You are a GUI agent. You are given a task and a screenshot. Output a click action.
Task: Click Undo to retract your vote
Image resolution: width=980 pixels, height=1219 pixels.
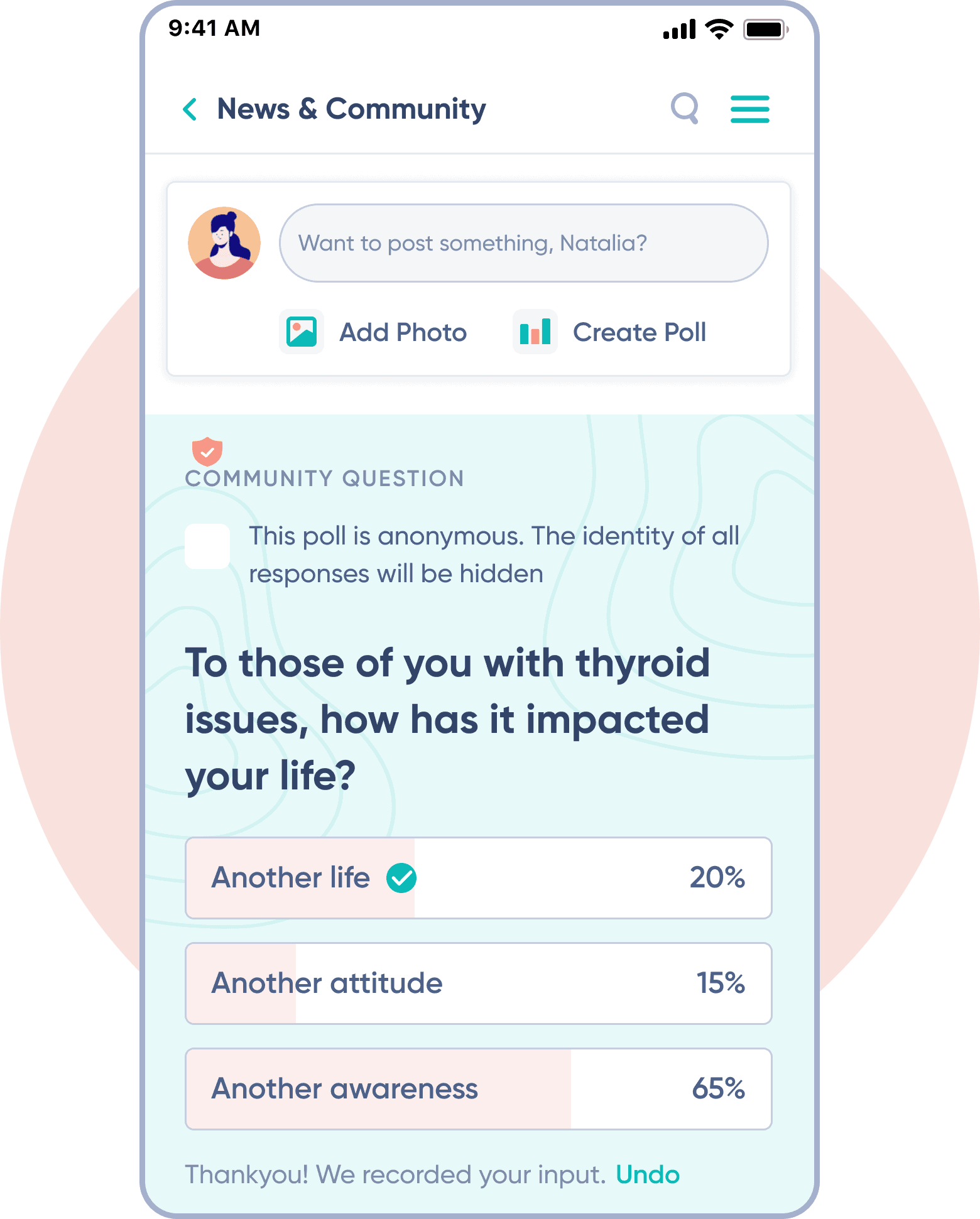pos(647,1174)
